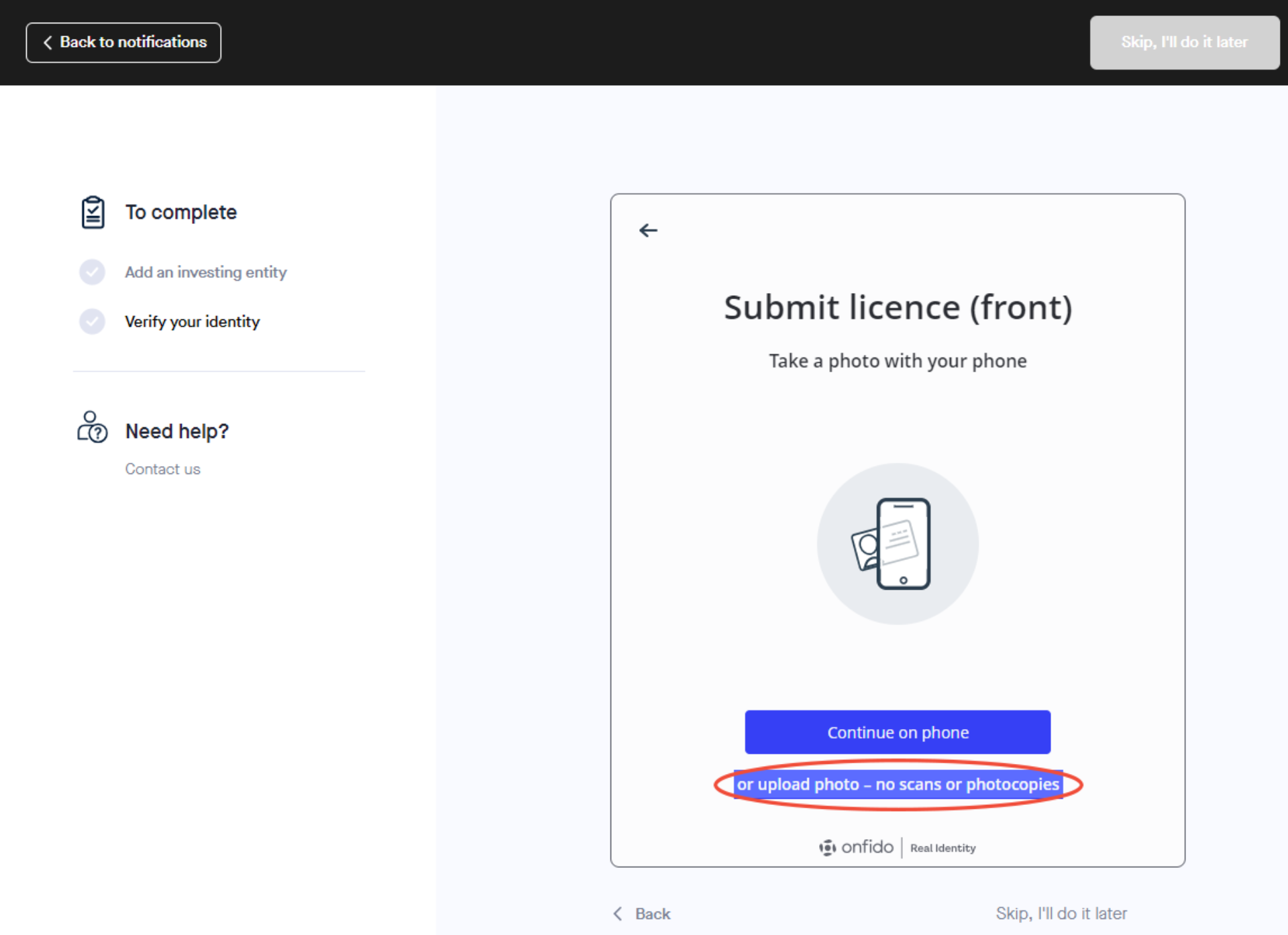Click the Submit licence (front) heading
1288x935 pixels.
point(898,307)
